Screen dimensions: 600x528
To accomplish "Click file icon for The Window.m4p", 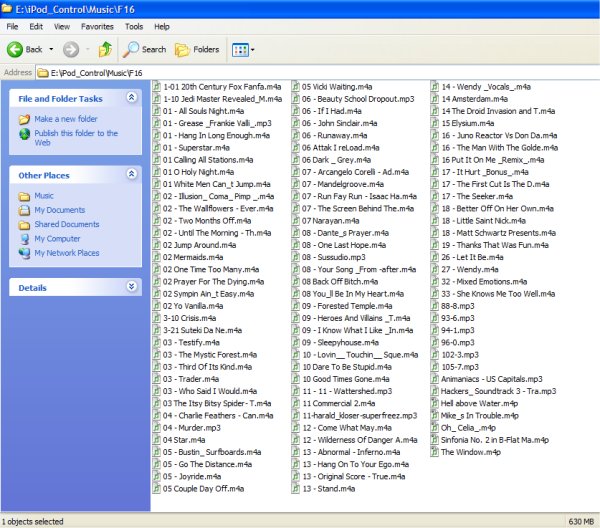I will [435, 452].
